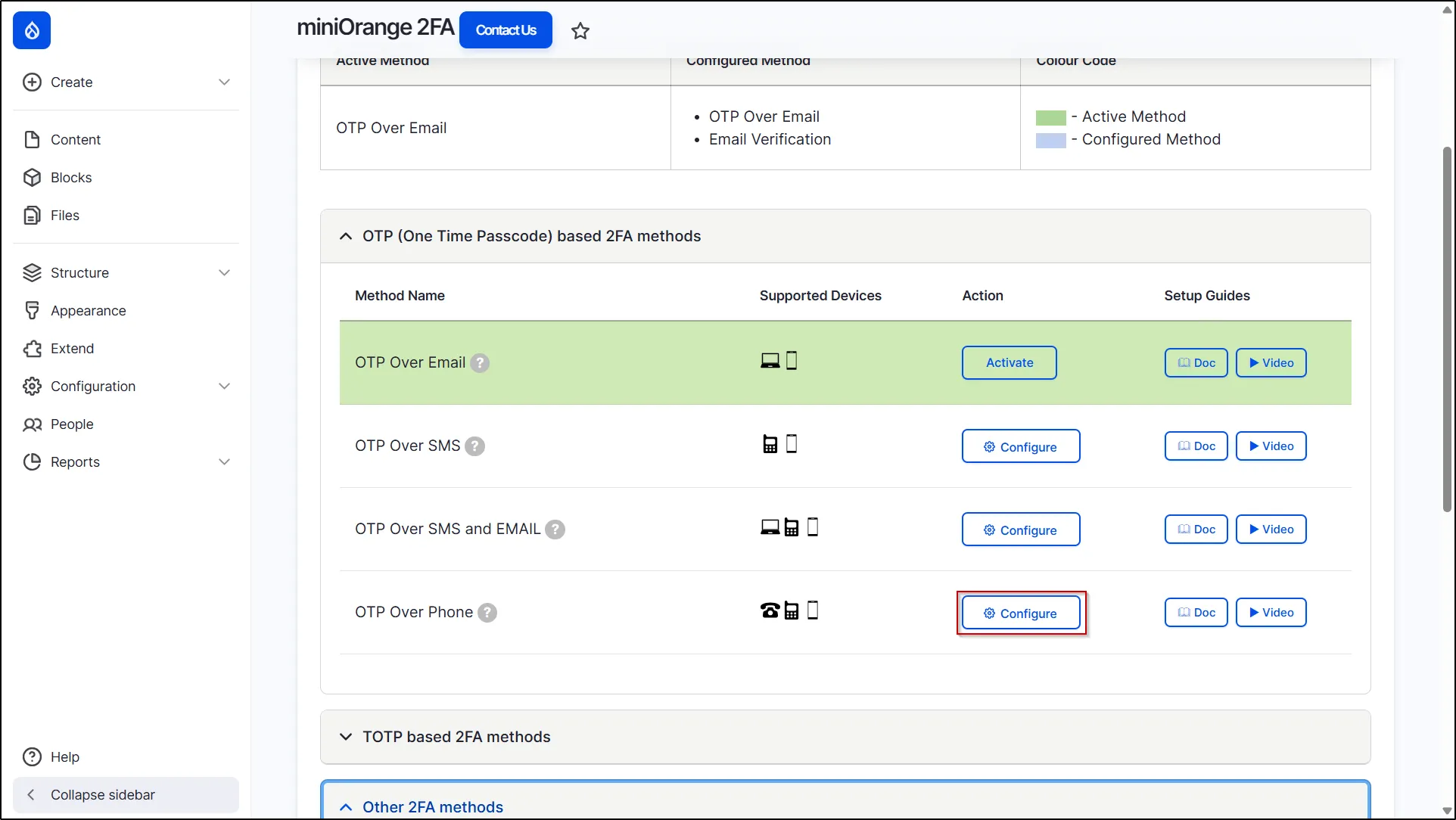Click Help in the sidebar
This screenshot has width=1456, height=820.
[65, 756]
